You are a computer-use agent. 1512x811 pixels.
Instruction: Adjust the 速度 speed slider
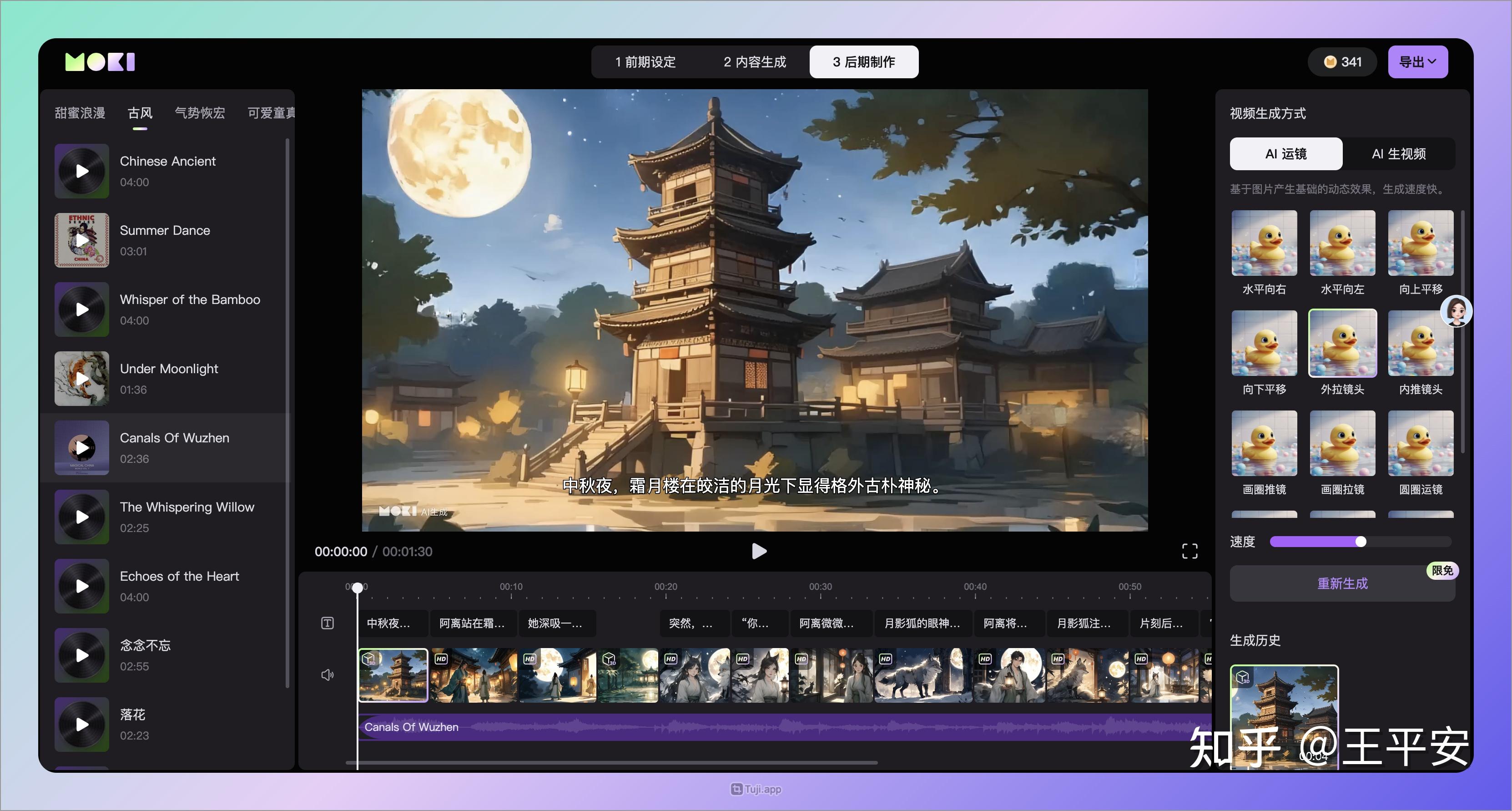click(1362, 542)
